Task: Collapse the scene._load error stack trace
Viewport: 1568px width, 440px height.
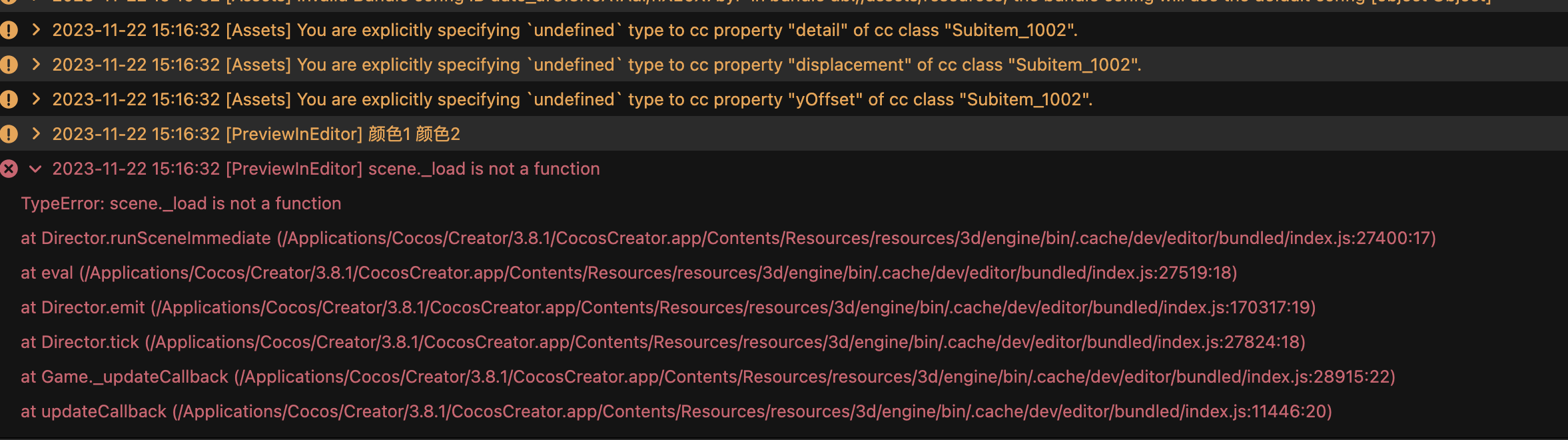Action: (36, 169)
